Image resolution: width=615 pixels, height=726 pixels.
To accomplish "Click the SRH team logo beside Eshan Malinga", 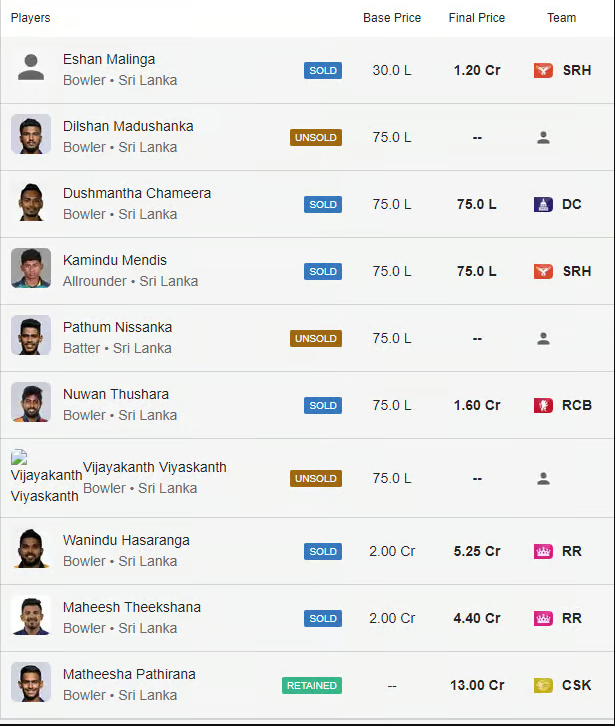I will [x=543, y=70].
